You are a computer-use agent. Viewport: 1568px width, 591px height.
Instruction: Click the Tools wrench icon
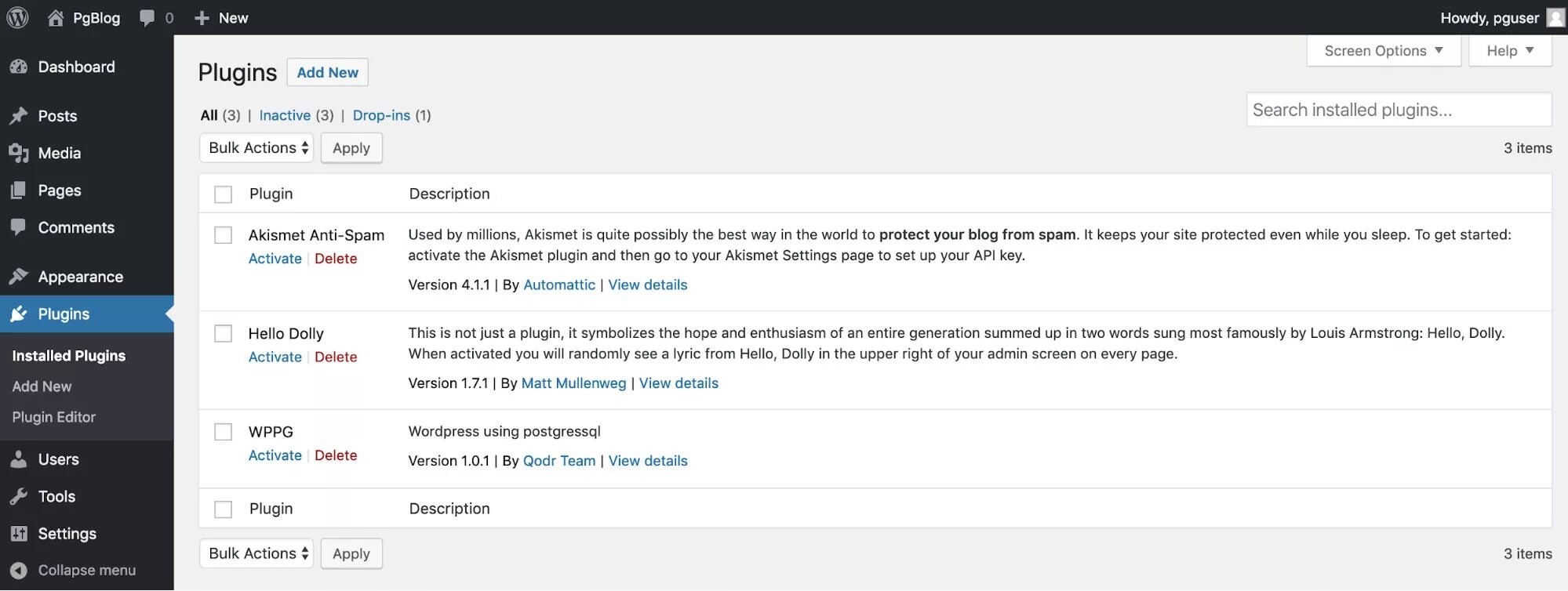coord(19,497)
